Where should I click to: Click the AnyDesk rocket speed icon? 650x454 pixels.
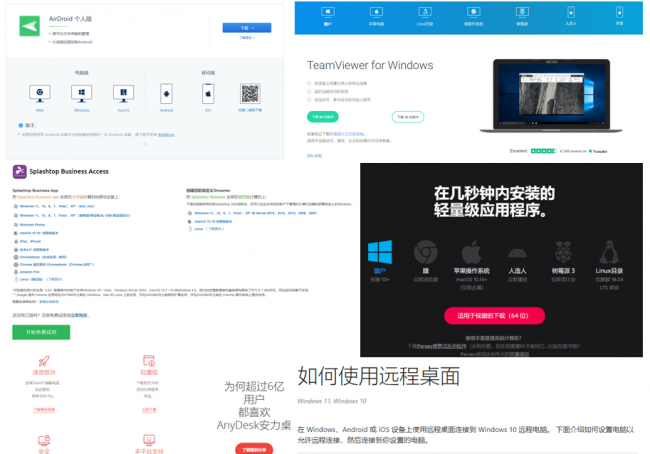pos(44,361)
